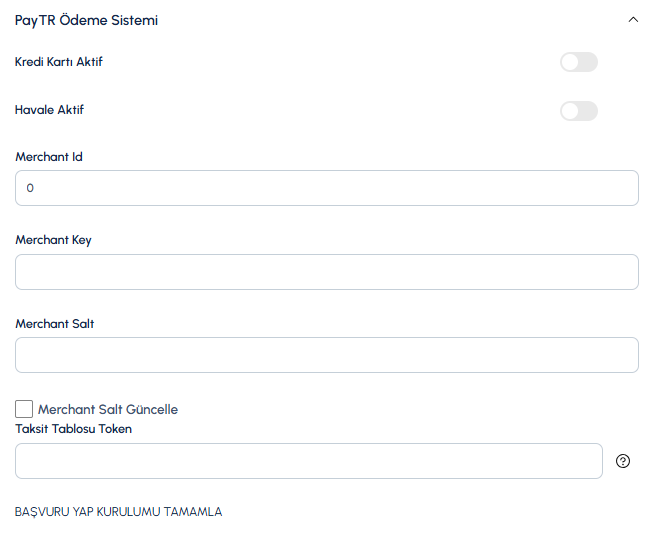Click the Merchant Key field label
The image size is (647, 533).
click(53, 240)
